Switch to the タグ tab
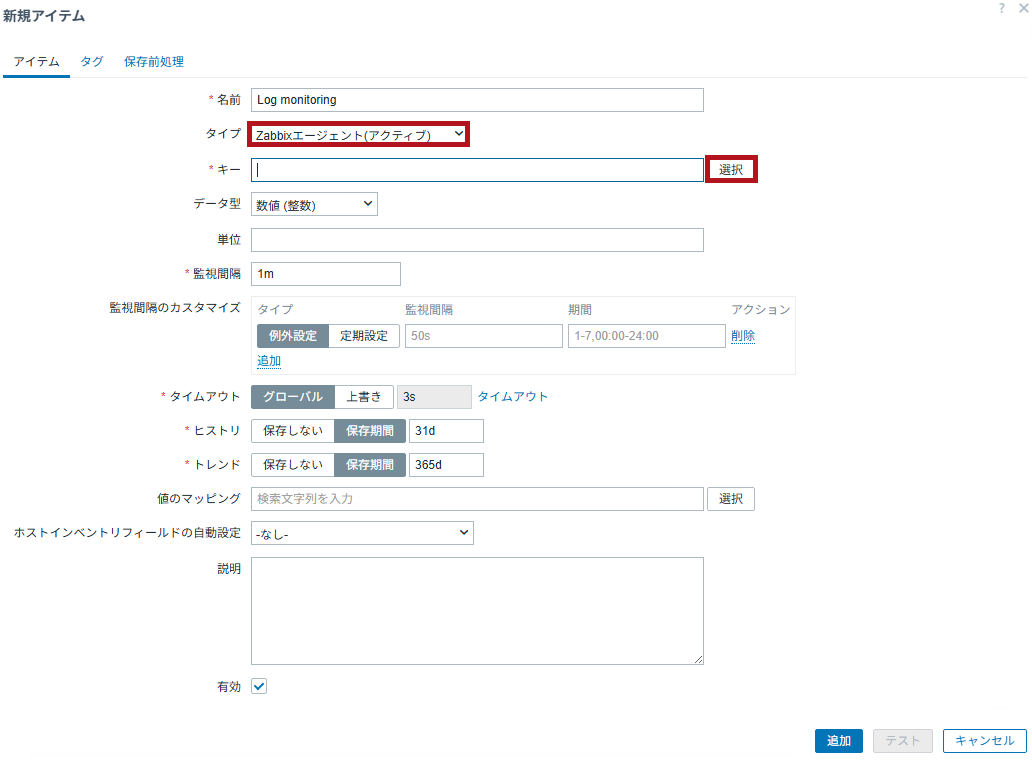1032x762 pixels. click(x=92, y=61)
